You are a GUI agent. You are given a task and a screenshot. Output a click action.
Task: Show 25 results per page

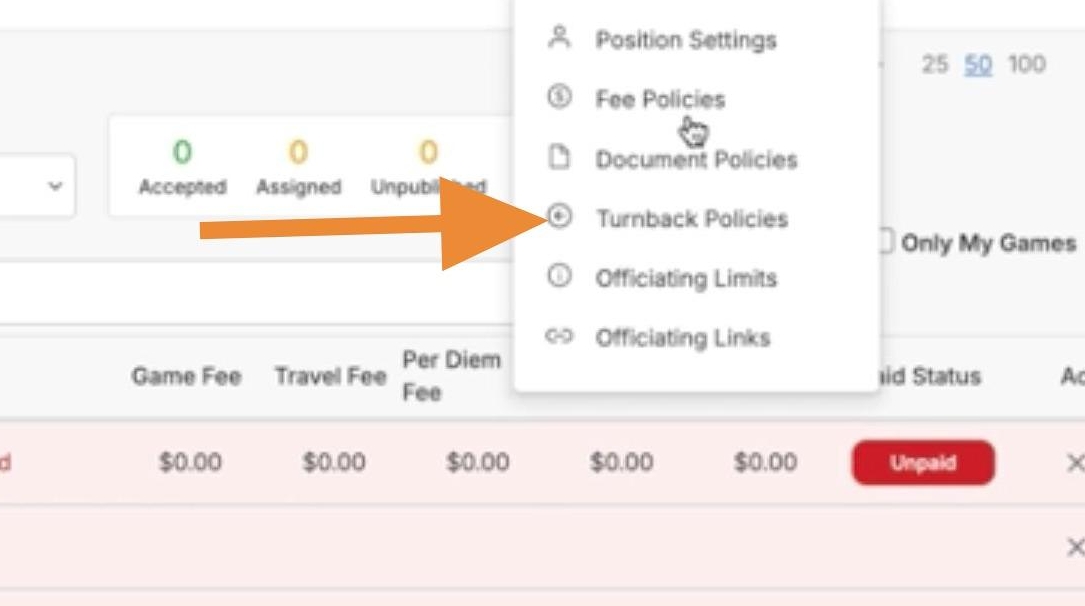coord(934,65)
